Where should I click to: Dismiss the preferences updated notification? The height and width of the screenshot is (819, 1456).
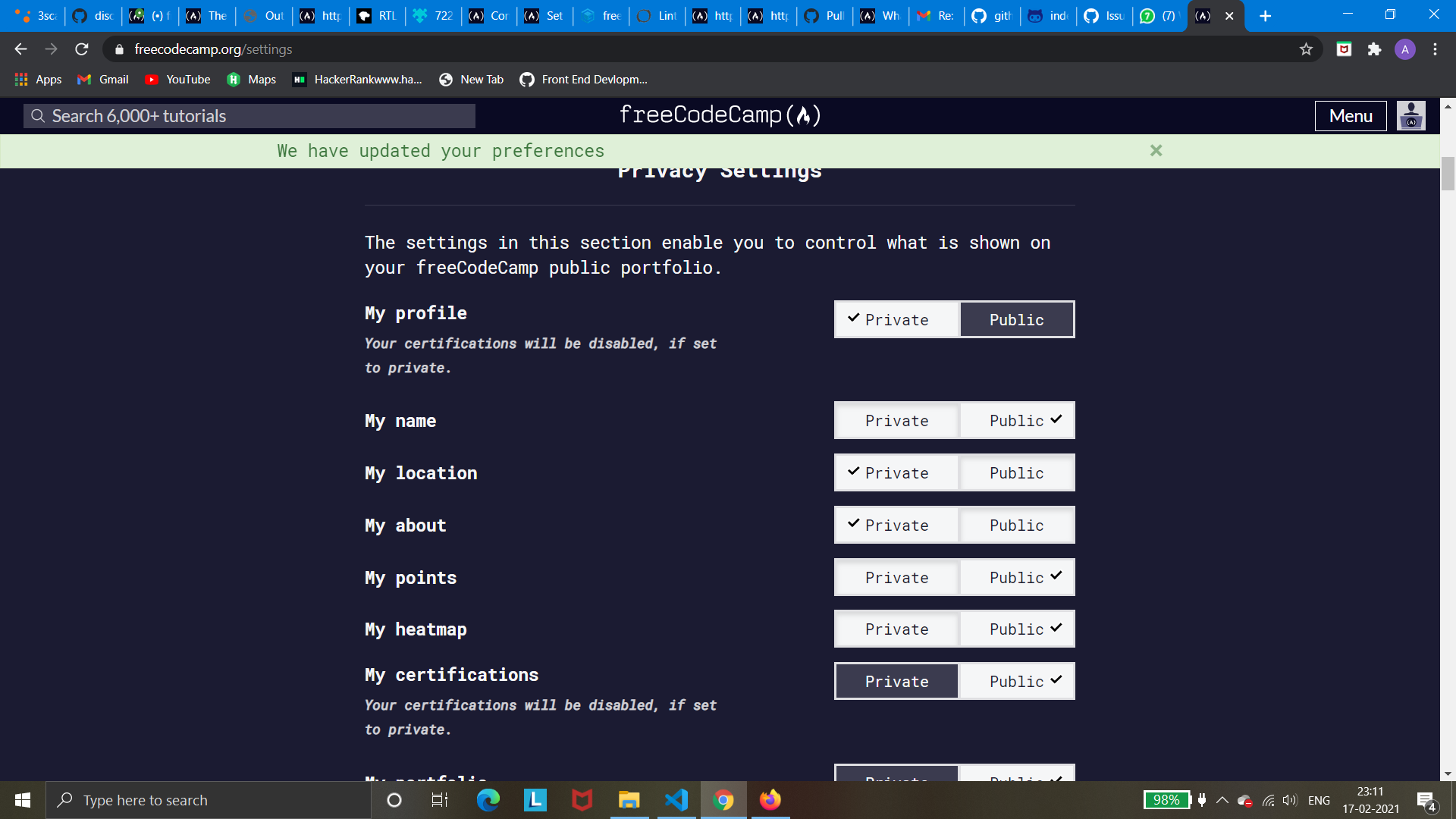point(1156,150)
